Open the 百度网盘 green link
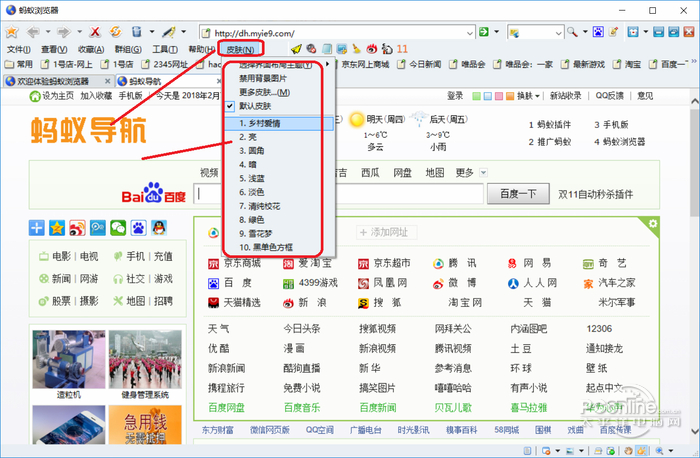 pos(226,408)
